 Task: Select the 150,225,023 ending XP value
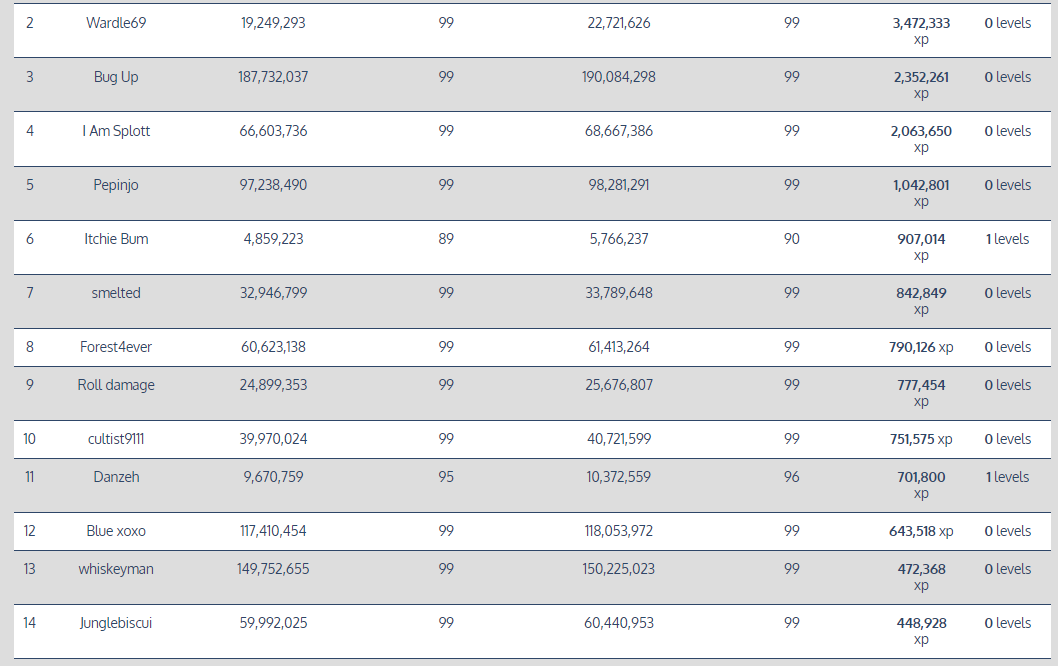coord(619,569)
